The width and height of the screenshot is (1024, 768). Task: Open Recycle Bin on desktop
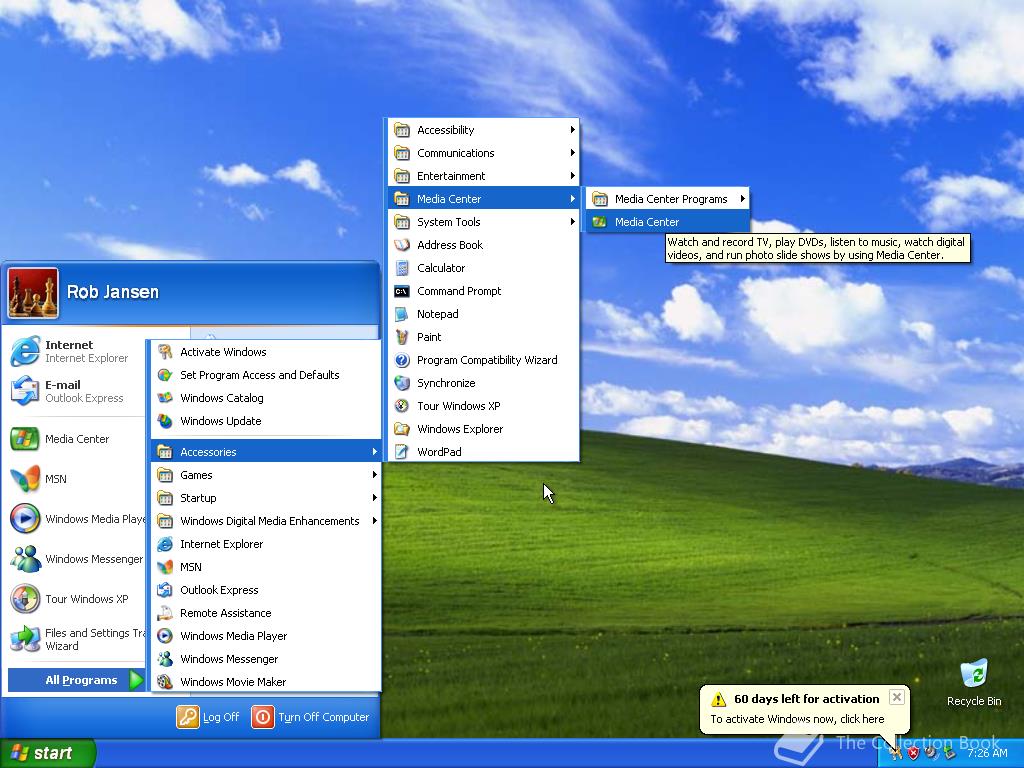click(974, 683)
